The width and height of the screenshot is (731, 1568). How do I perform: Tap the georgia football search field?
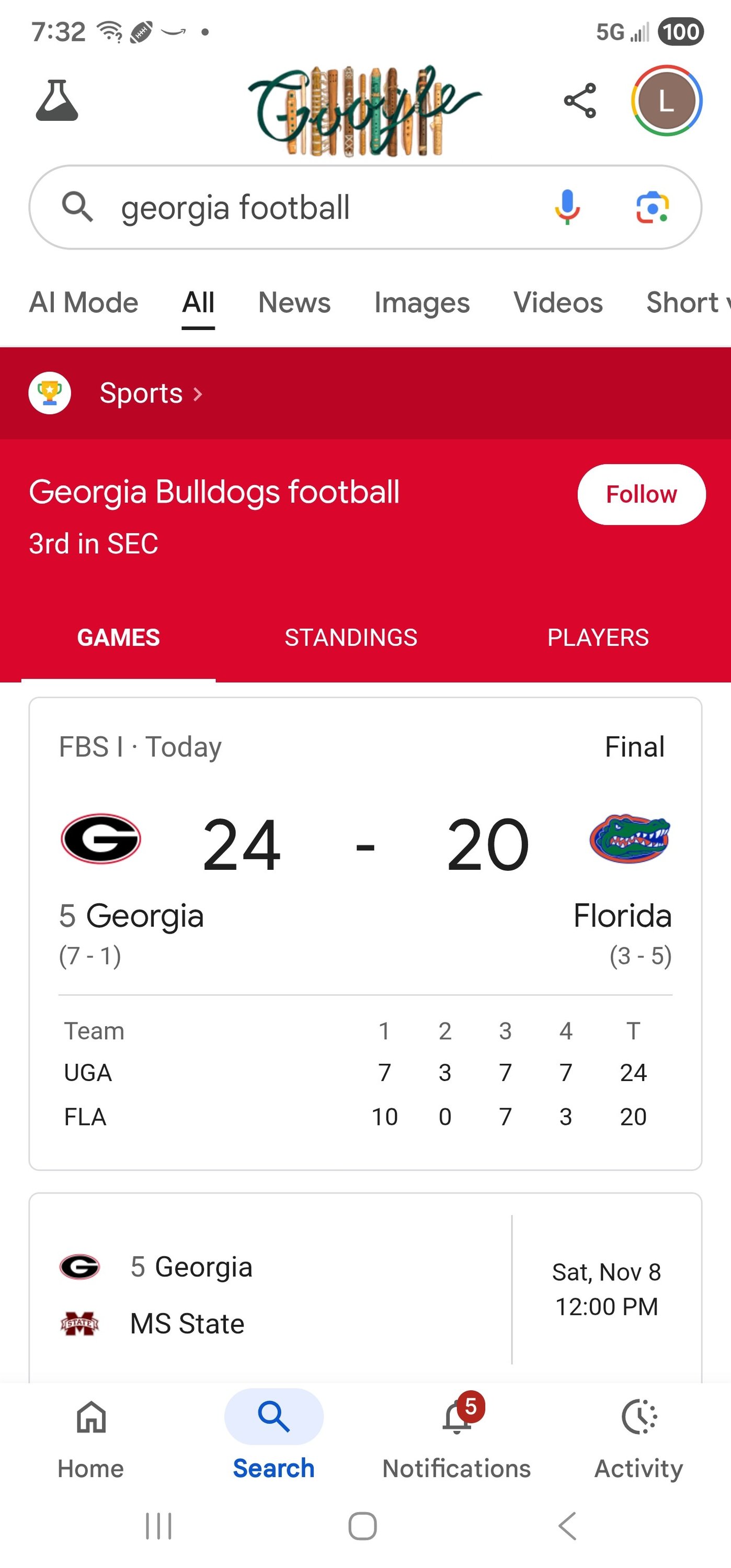pyautogui.click(x=304, y=207)
